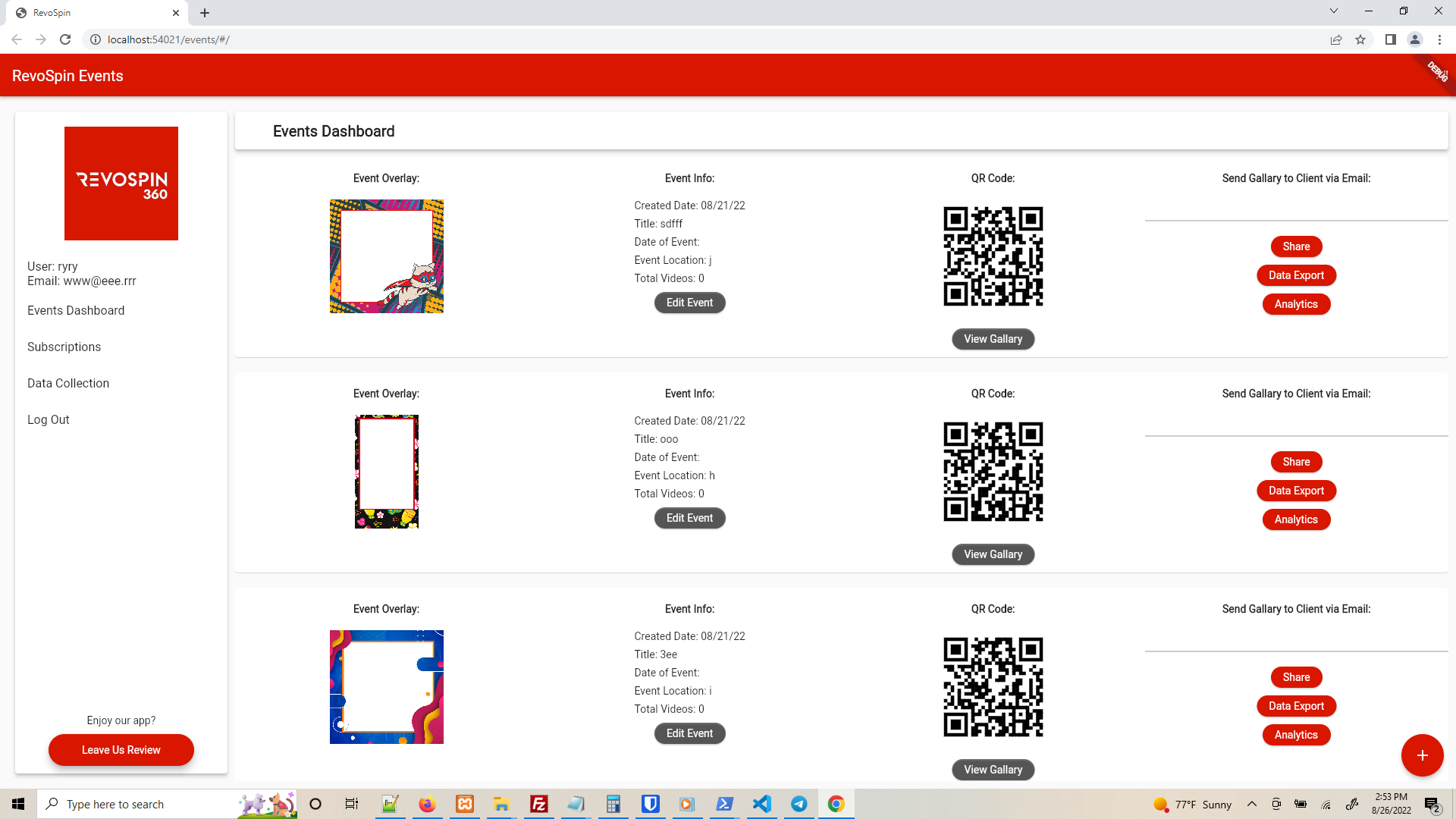Viewport: 1456px width, 819px height.
Task: Click the floating add event plus button
Action: pyautogui.click(x=1422, y=755)
